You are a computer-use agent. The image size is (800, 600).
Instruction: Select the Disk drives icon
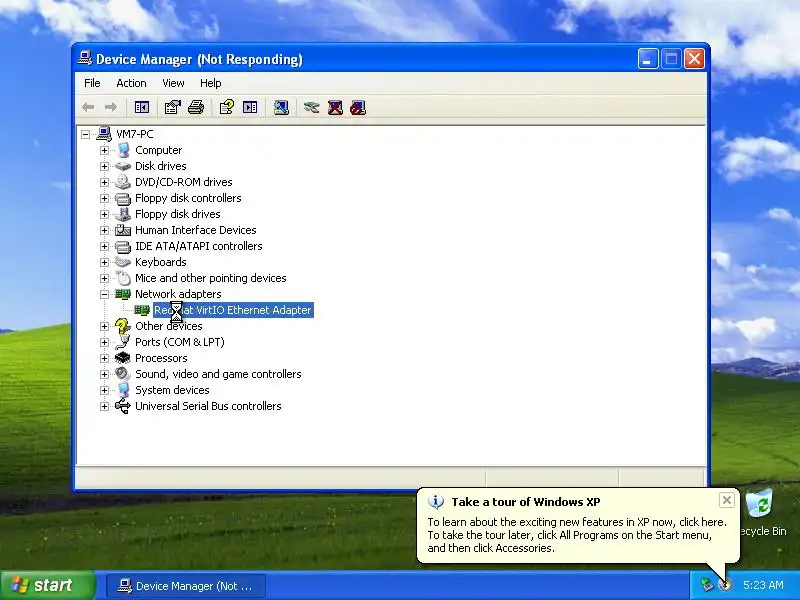tap(123, 166)
